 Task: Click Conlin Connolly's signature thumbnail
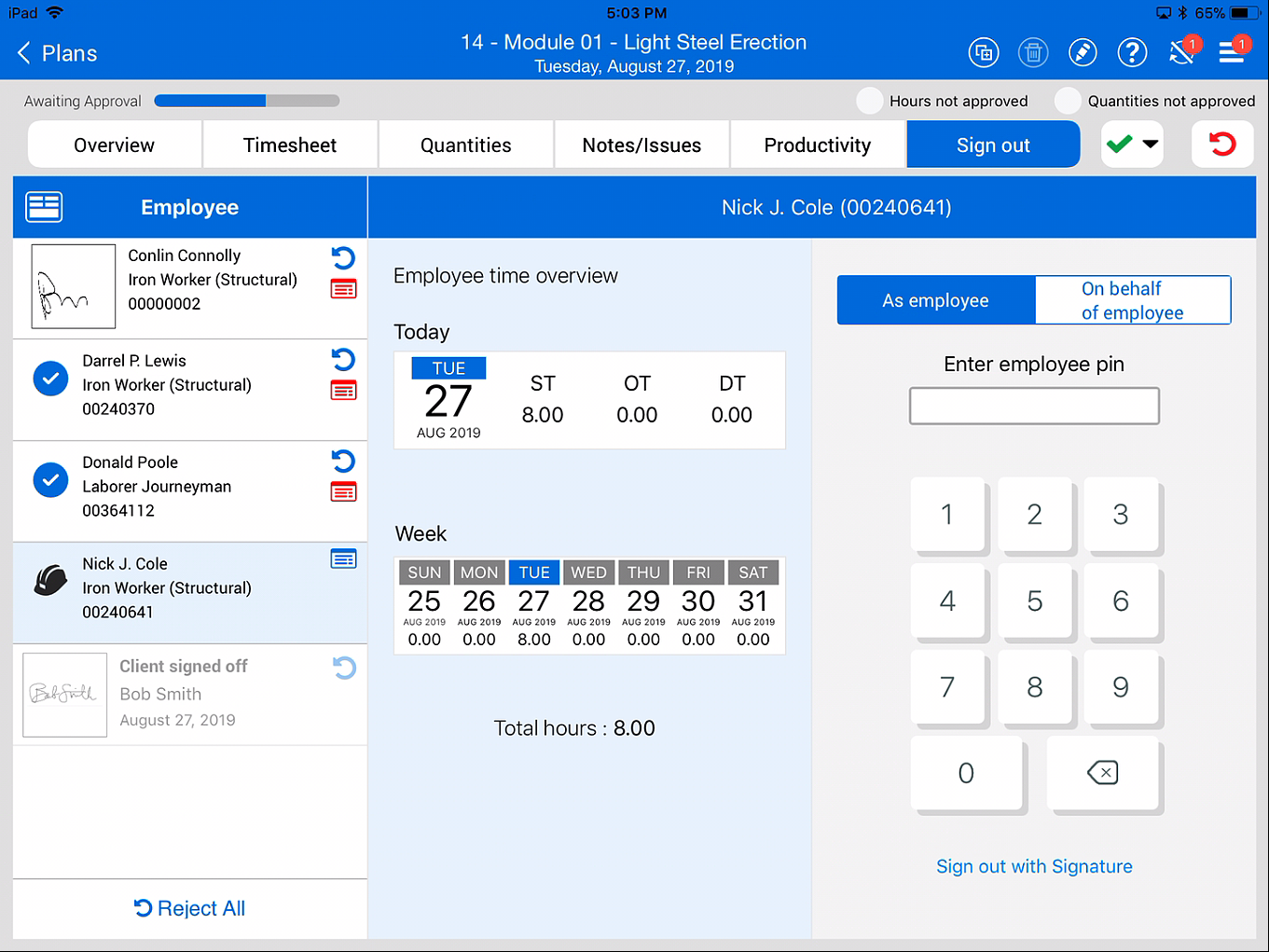(x=74, y=286)
